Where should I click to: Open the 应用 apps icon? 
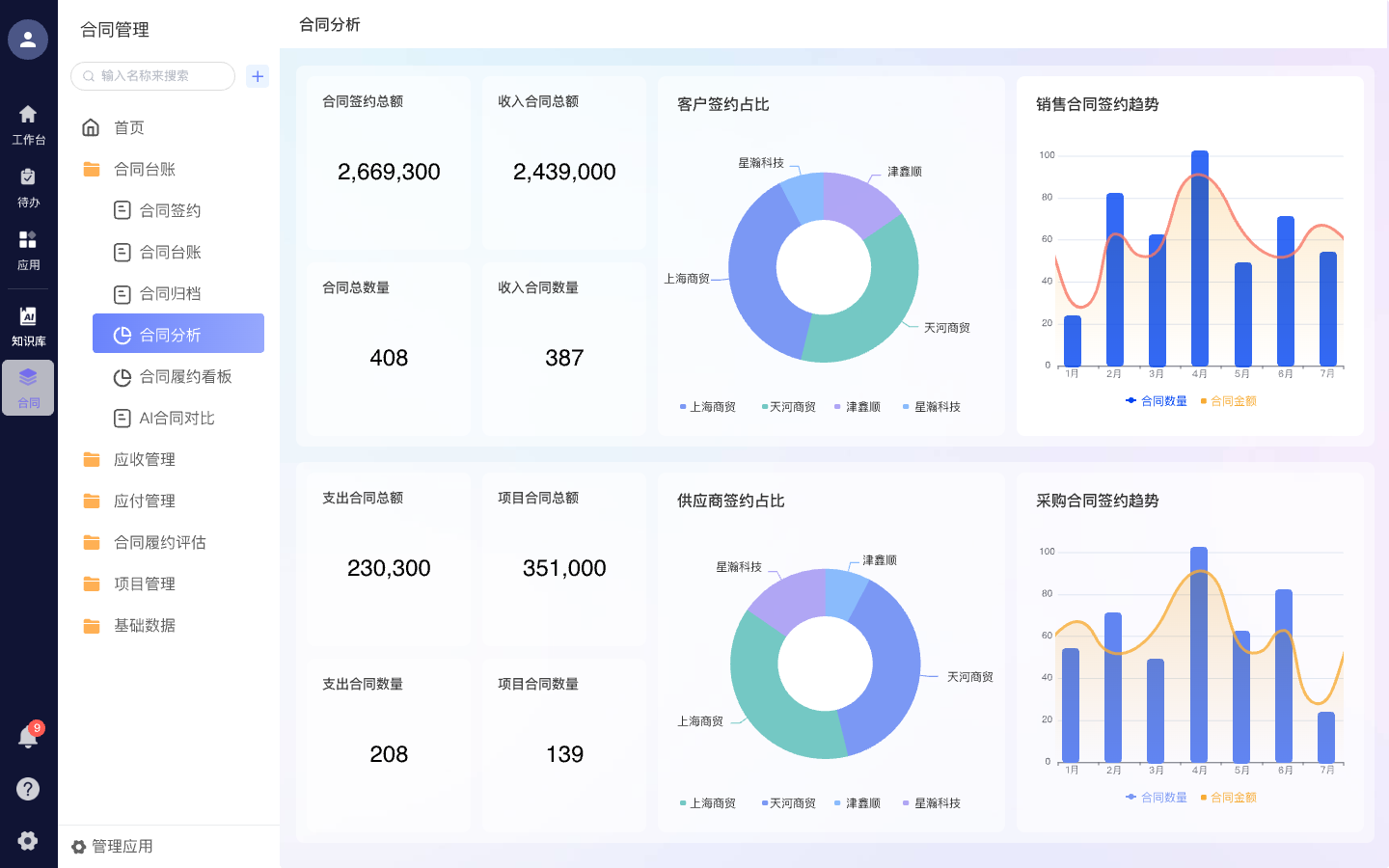tap(28, 250)
